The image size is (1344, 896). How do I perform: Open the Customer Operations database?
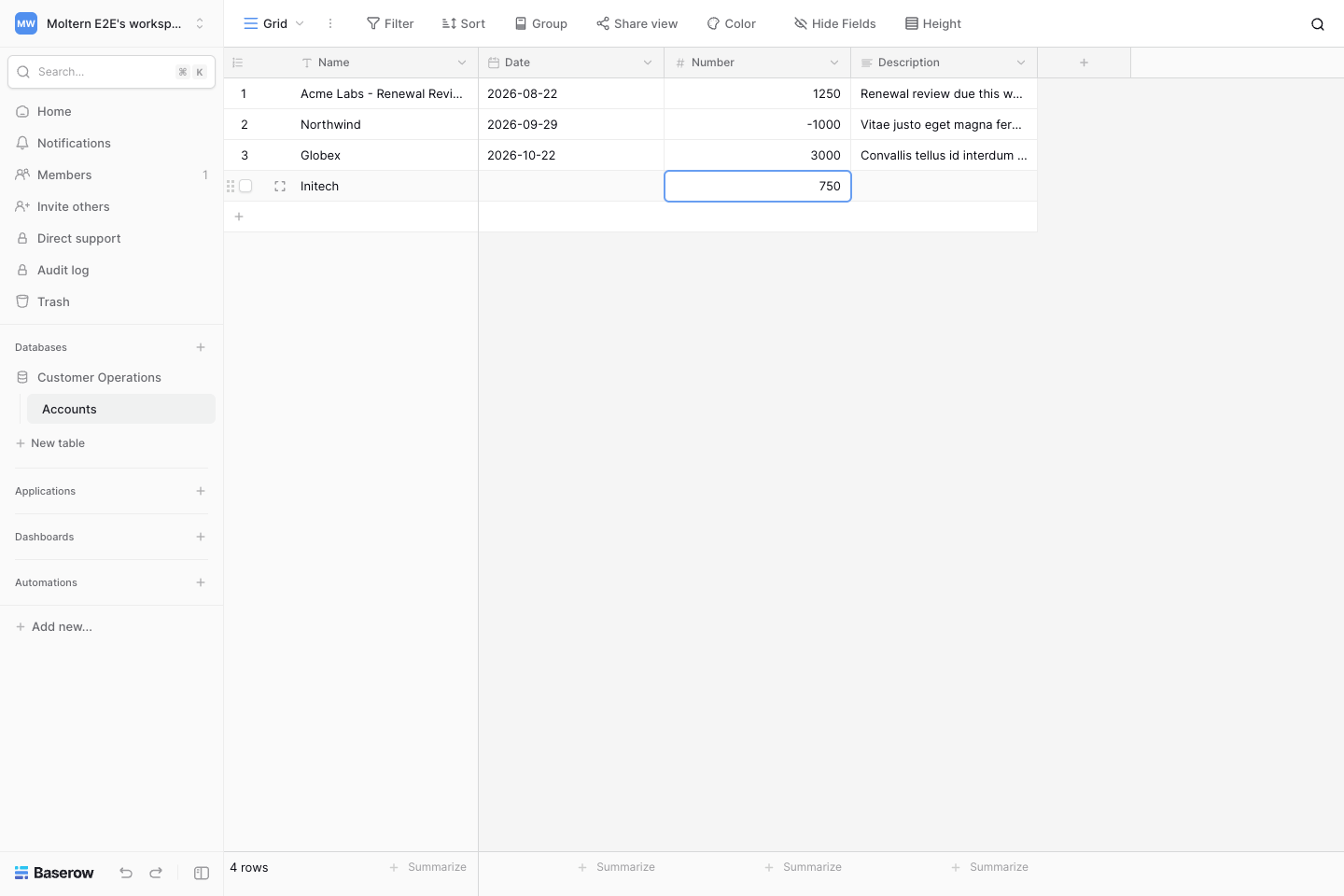coord(111,377)
